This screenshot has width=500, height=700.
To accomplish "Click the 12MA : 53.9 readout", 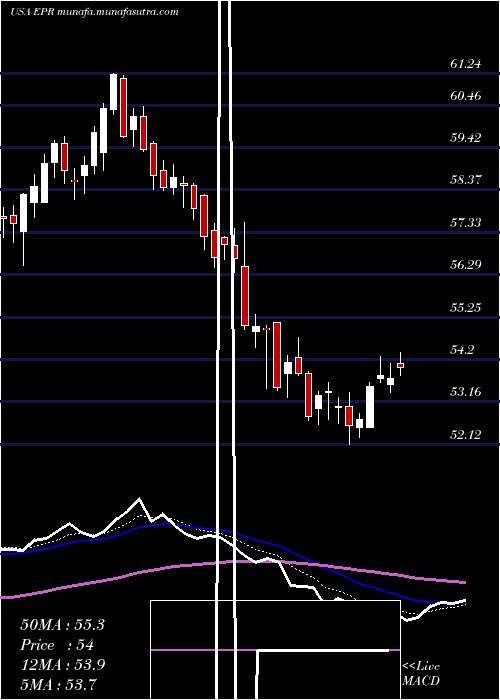I will click(62, 665).
